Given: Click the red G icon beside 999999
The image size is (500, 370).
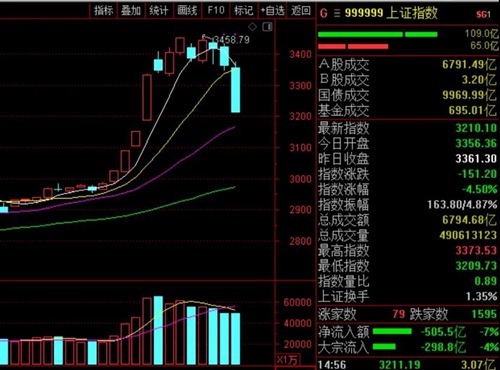Looking at the screenshot, I should (323, 13).
